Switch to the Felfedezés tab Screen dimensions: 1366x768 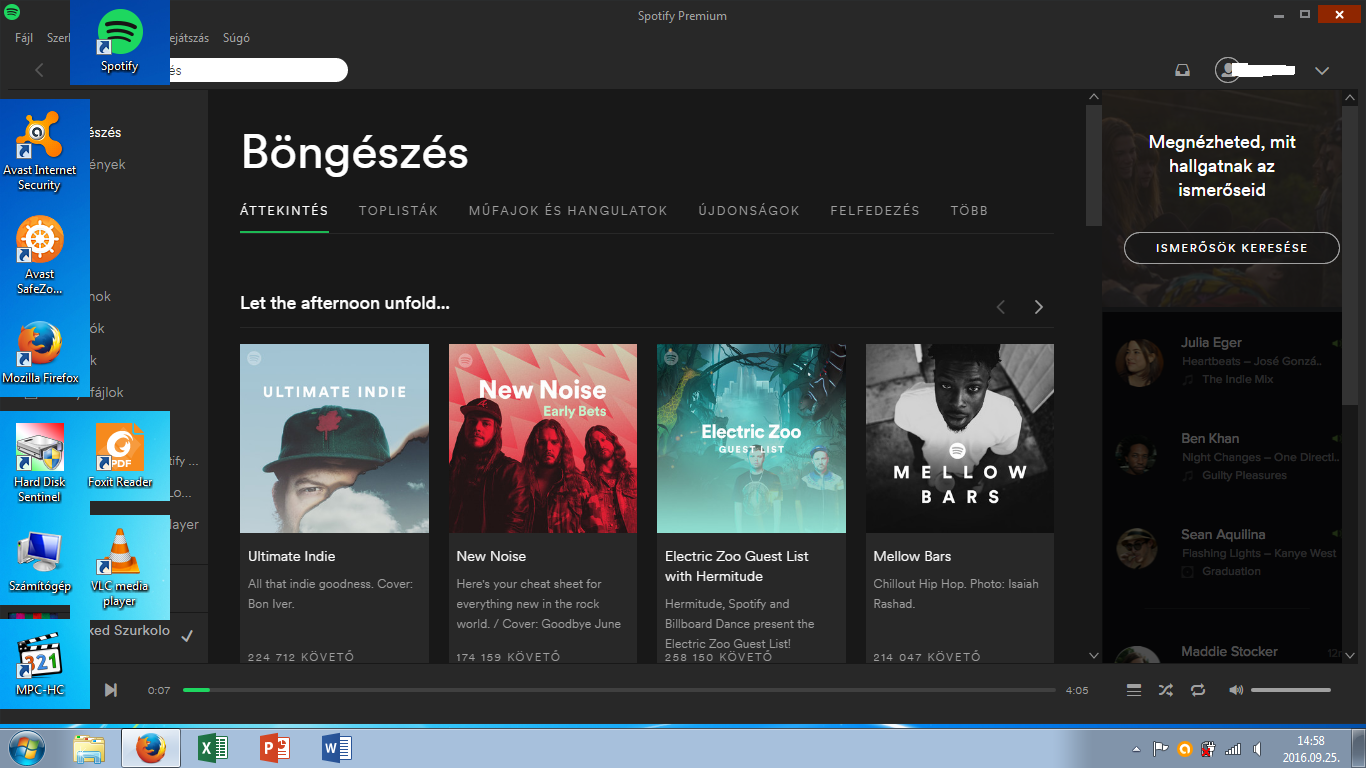pos(875,211)
